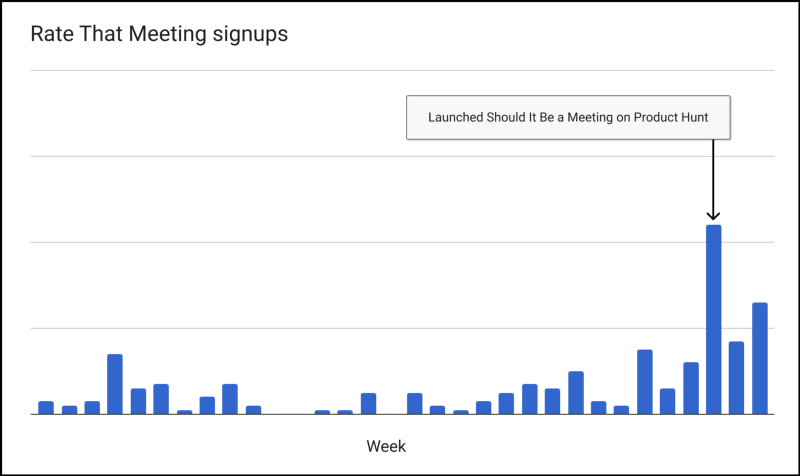Select the fifth bar from the left

coord(138,401)
